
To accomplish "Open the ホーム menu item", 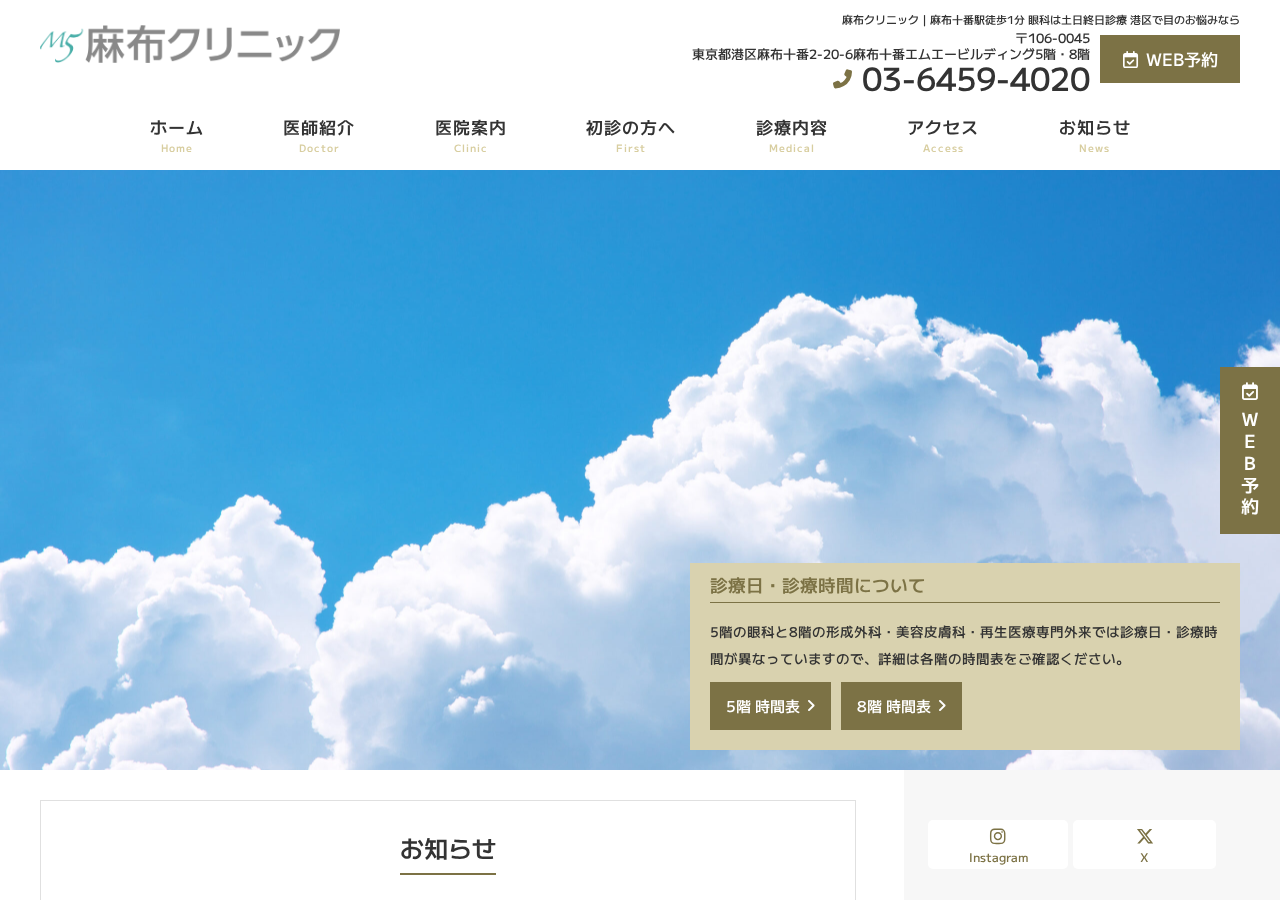I will [x=176, y=135].
